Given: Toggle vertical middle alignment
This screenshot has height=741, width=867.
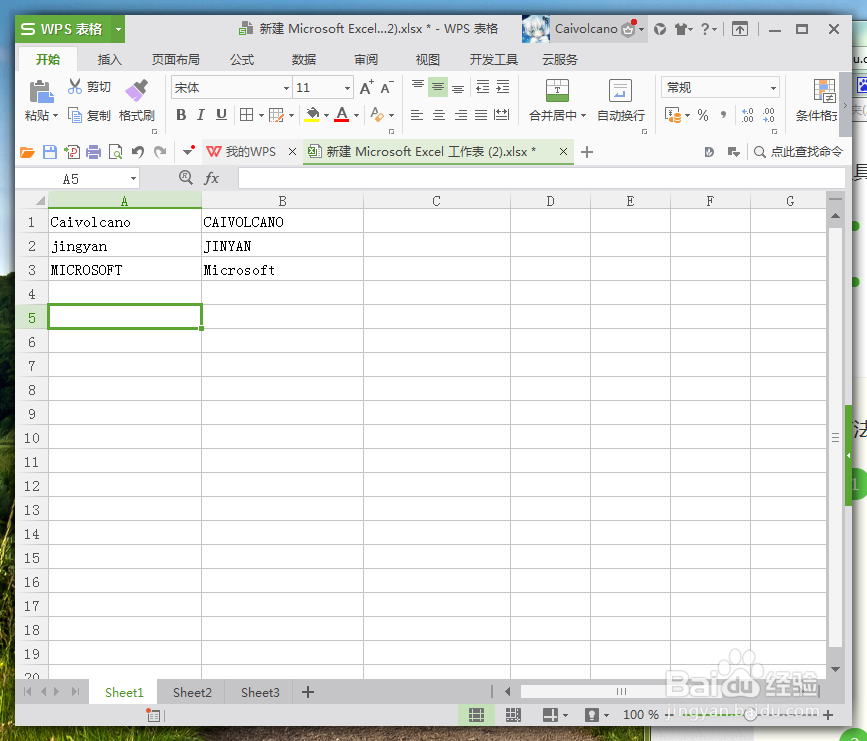Looking at the screenshot, I should click(438, 87).
